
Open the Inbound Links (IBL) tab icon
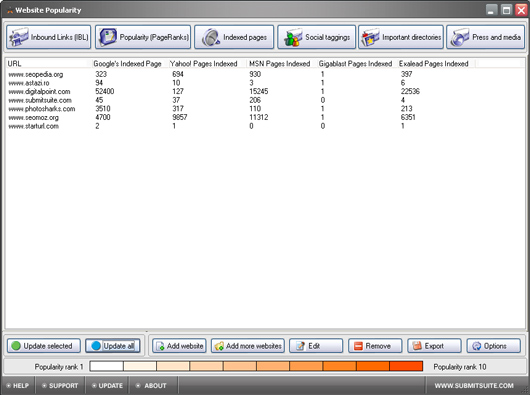click(19, 37)
